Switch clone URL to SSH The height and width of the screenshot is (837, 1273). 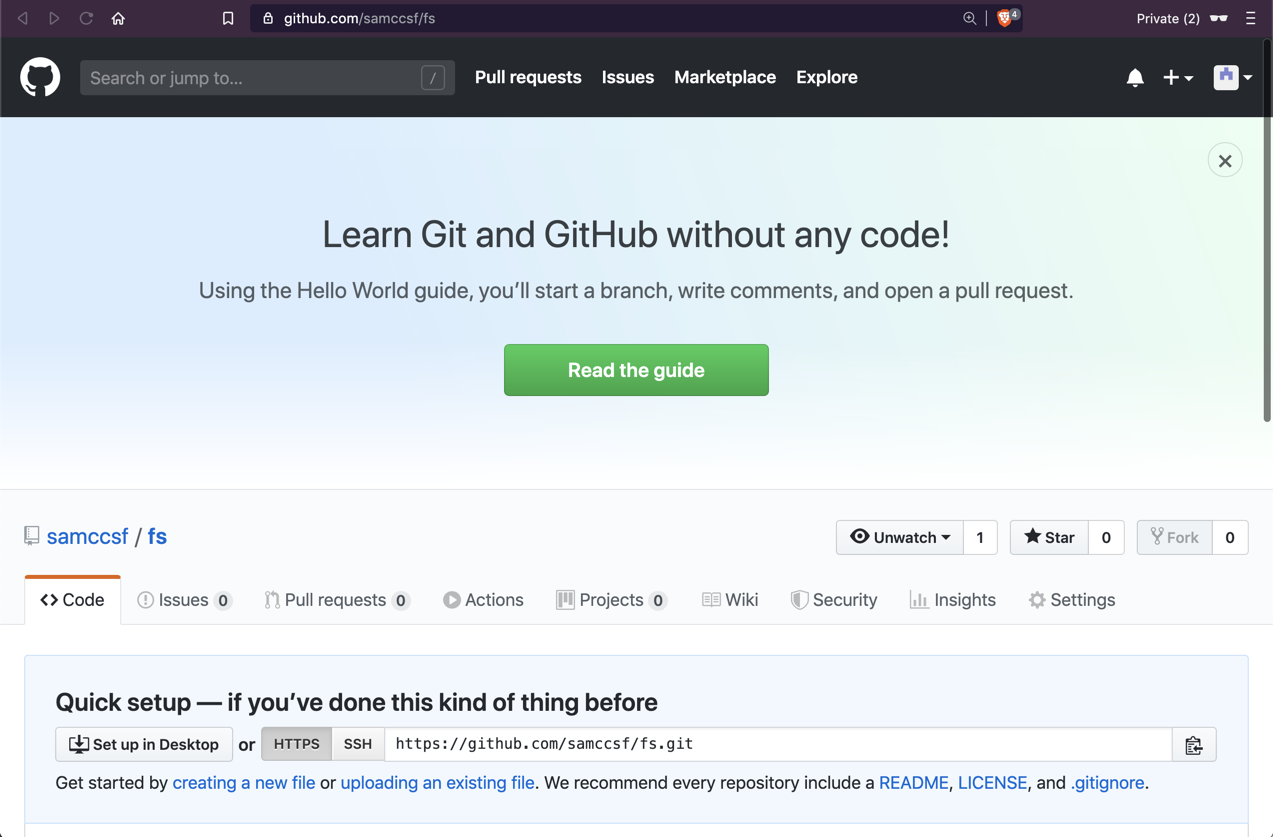[358, 744]
